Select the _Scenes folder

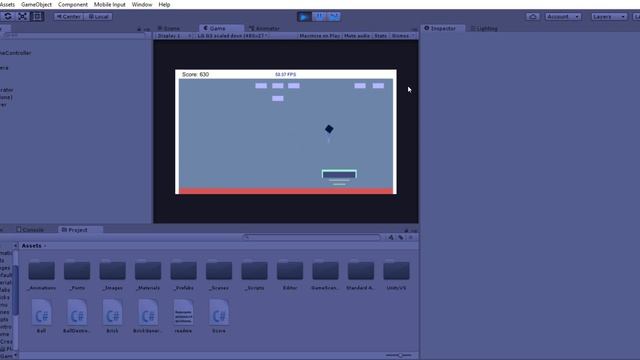point(219,274)
